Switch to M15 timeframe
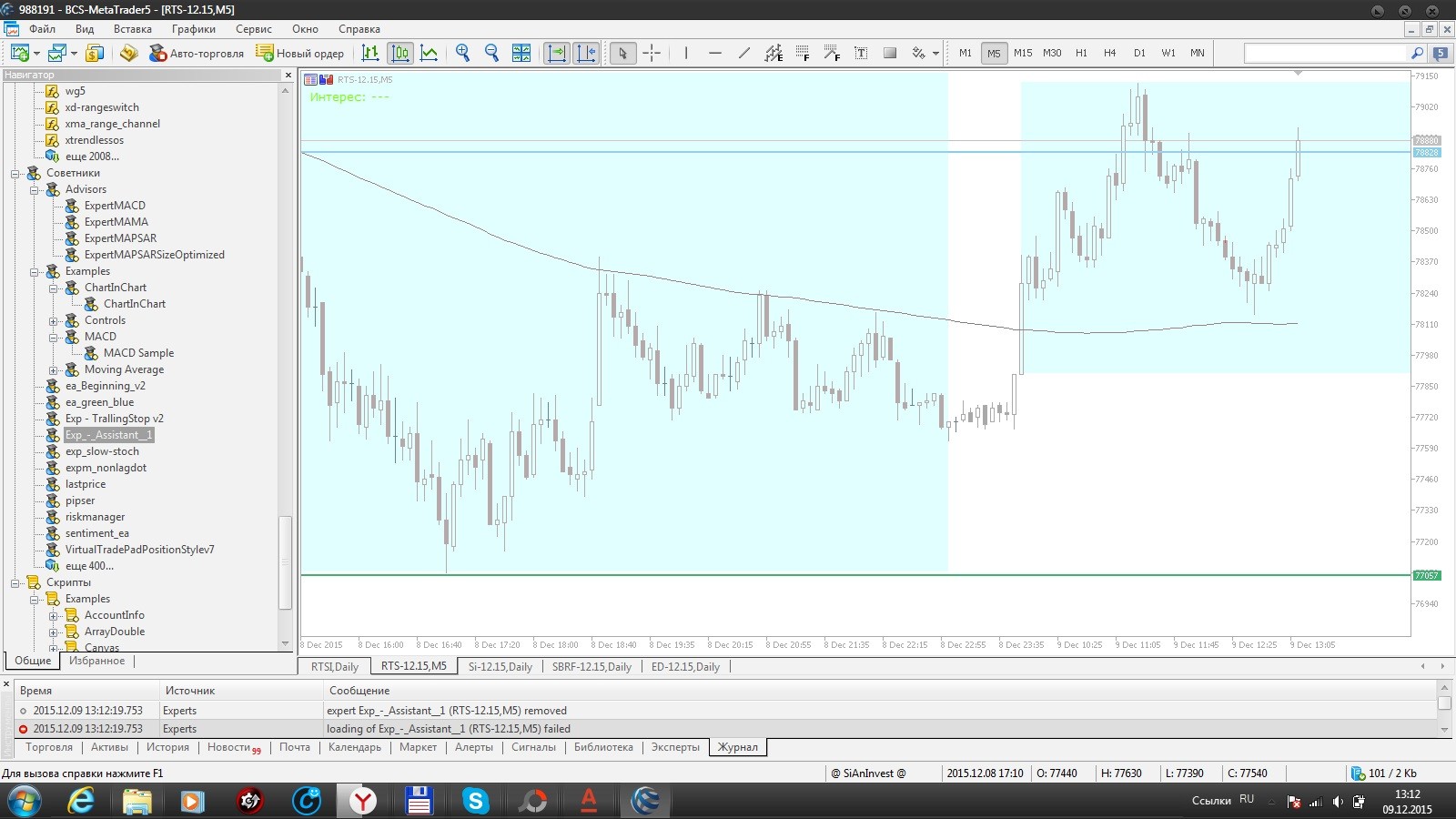 coord(1023,53)
